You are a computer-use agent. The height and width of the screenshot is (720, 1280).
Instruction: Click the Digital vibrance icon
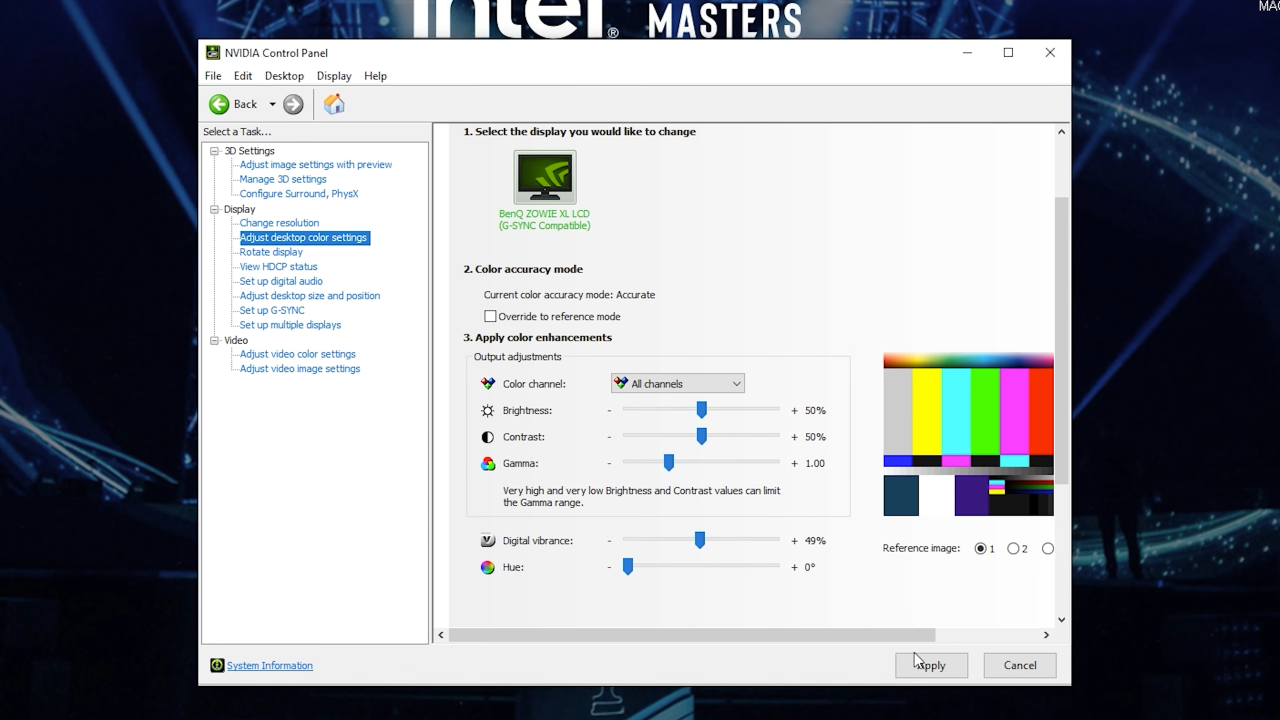click(x=488, y=541)
